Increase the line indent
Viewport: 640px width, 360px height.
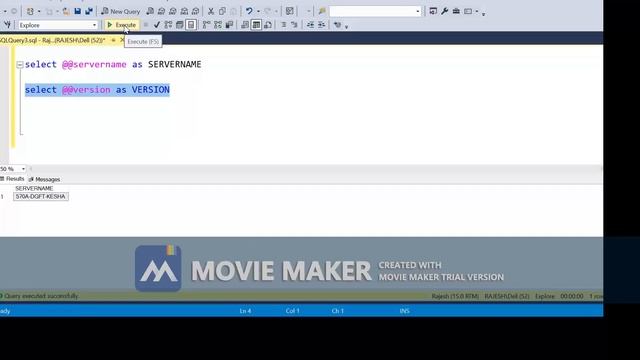click(322, 25)
